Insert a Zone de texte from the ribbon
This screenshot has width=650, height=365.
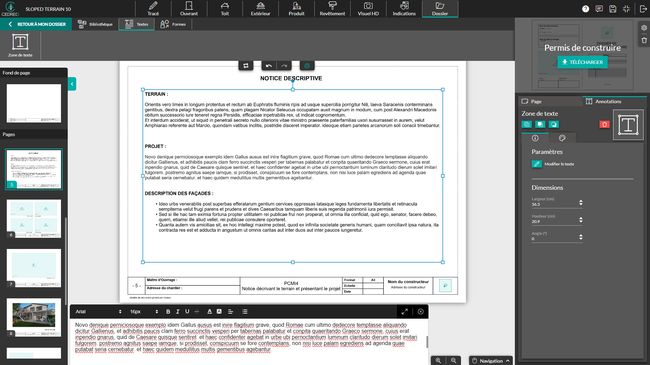coord(20,45)
